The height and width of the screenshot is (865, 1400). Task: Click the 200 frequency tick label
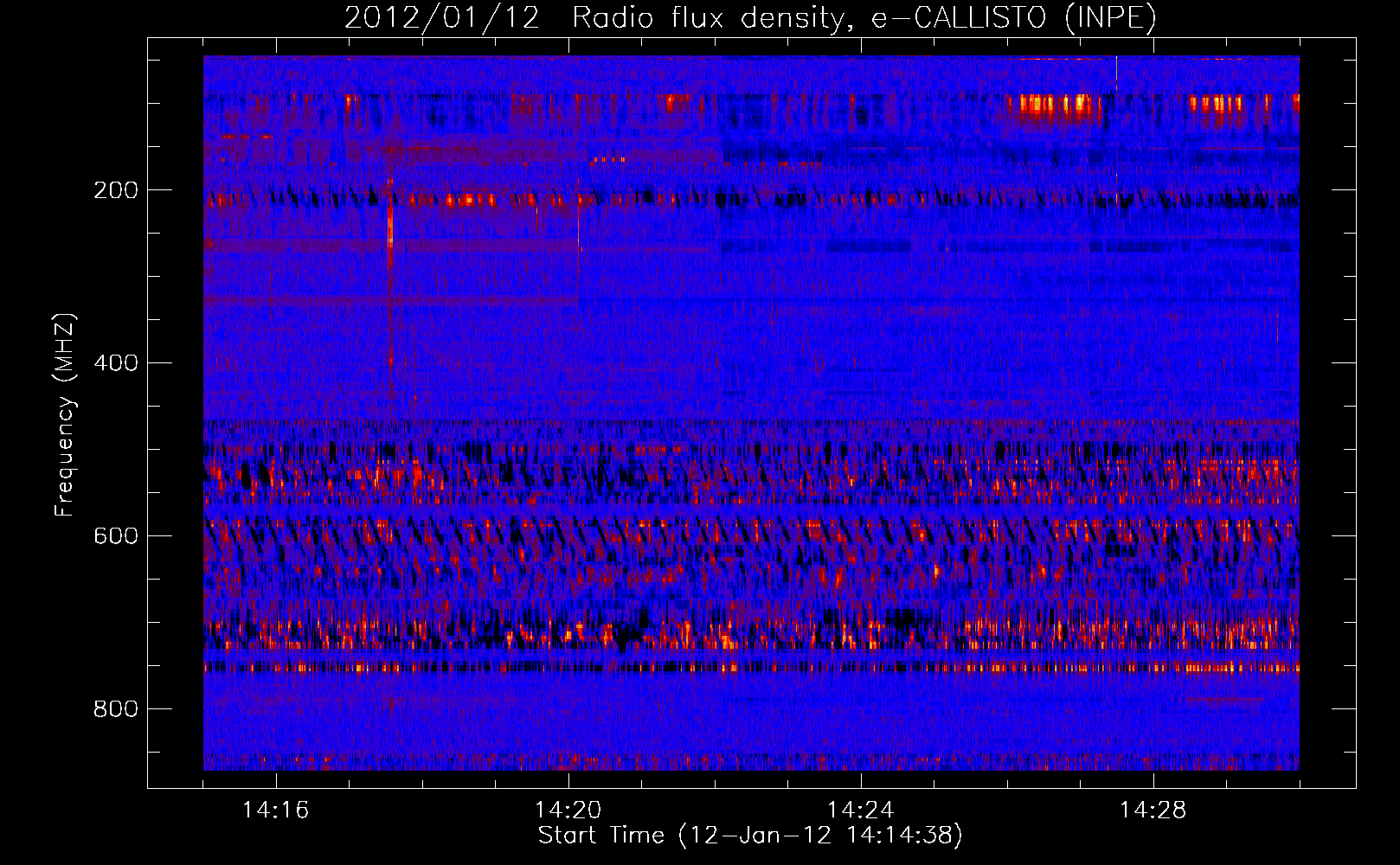click(x=116, y=190)
